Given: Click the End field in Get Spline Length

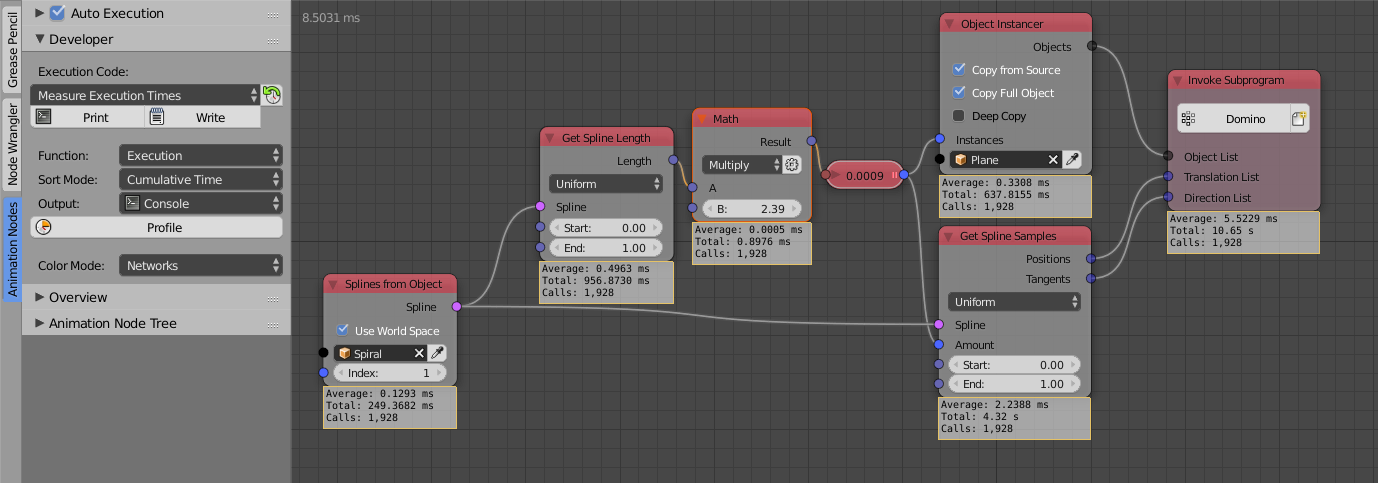Looking at the screenshot, I should click(606, 247).
